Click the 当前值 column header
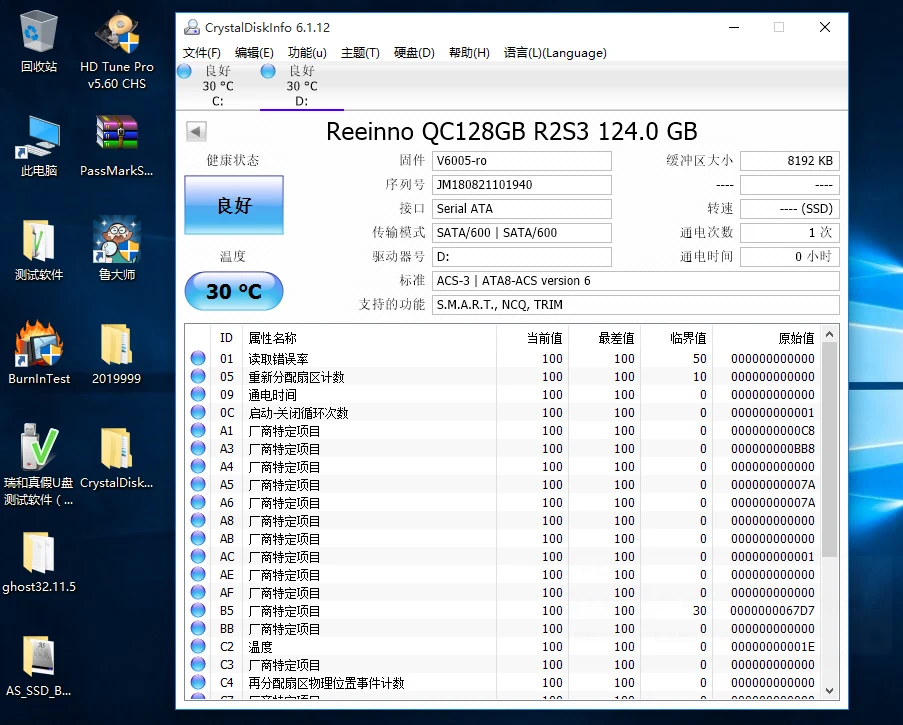This screenshot has height=725, width=903. (x=532, y=338)
